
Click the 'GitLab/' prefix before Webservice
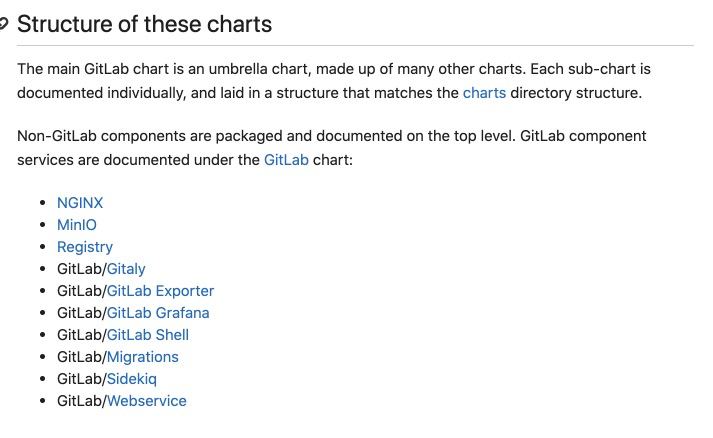coord(81,401)
